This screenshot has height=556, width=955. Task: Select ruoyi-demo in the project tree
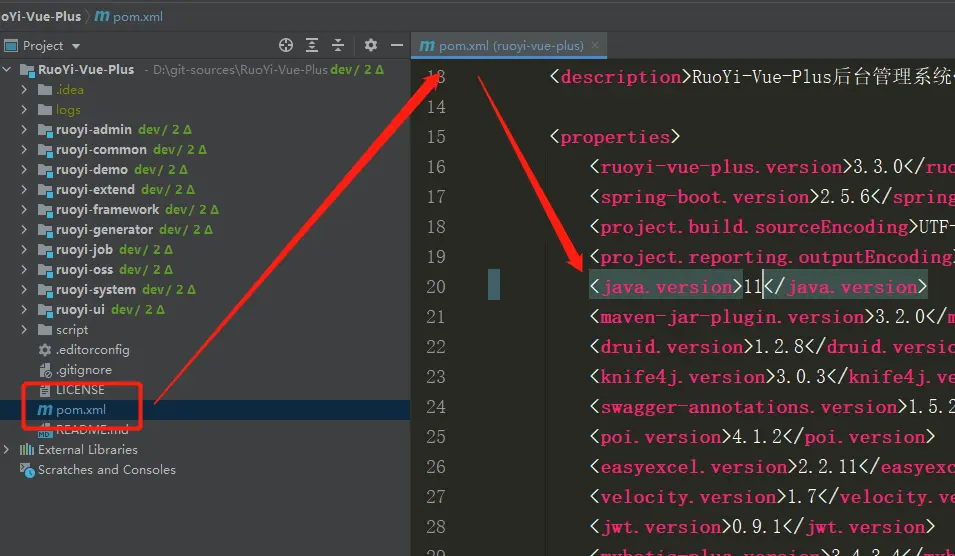(92, 169)
